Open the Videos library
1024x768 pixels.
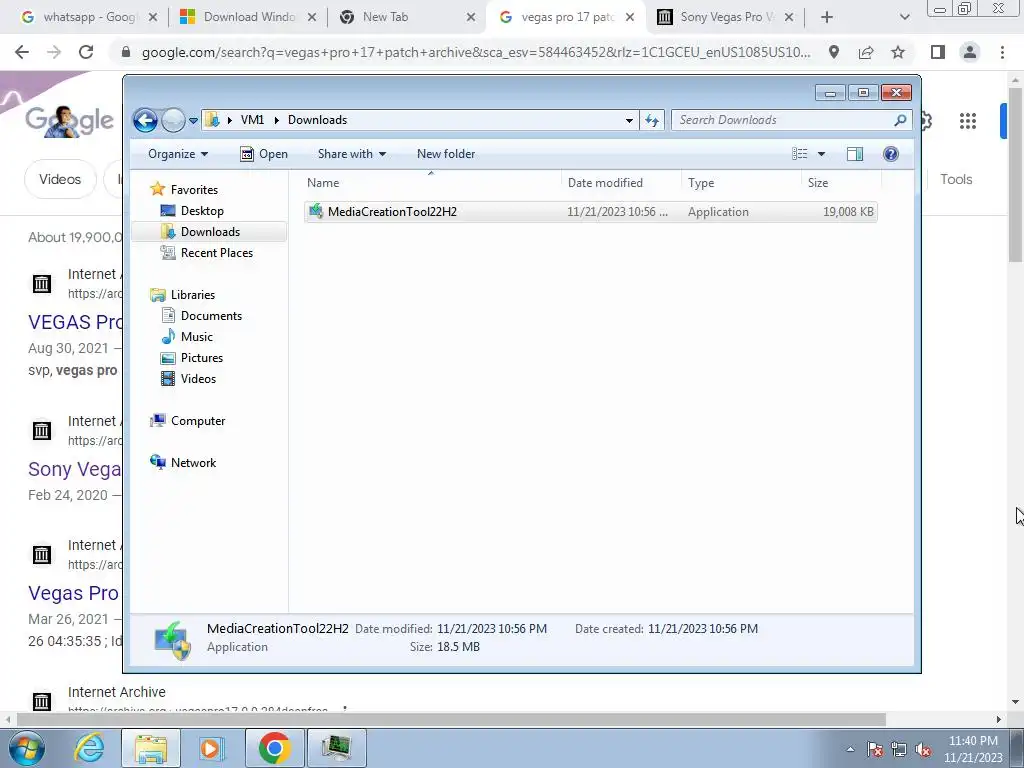189,379
